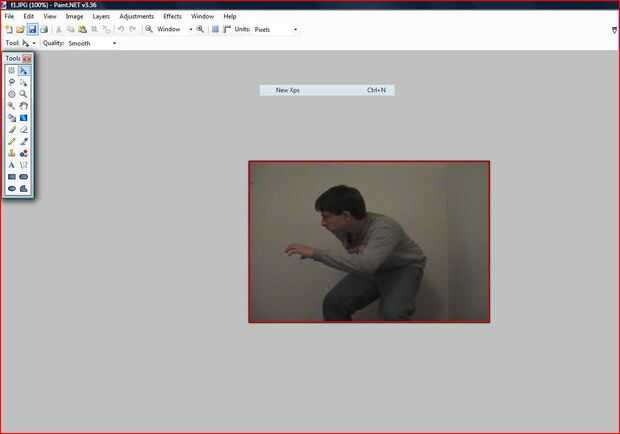Toggle the rulers icon
Image resolution: width=620 pixels, height=434 pixels.
point(227,29)
